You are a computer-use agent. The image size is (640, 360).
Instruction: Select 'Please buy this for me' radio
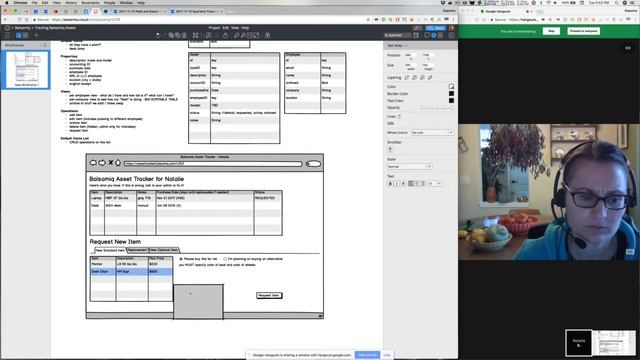(x=181, y=259)
